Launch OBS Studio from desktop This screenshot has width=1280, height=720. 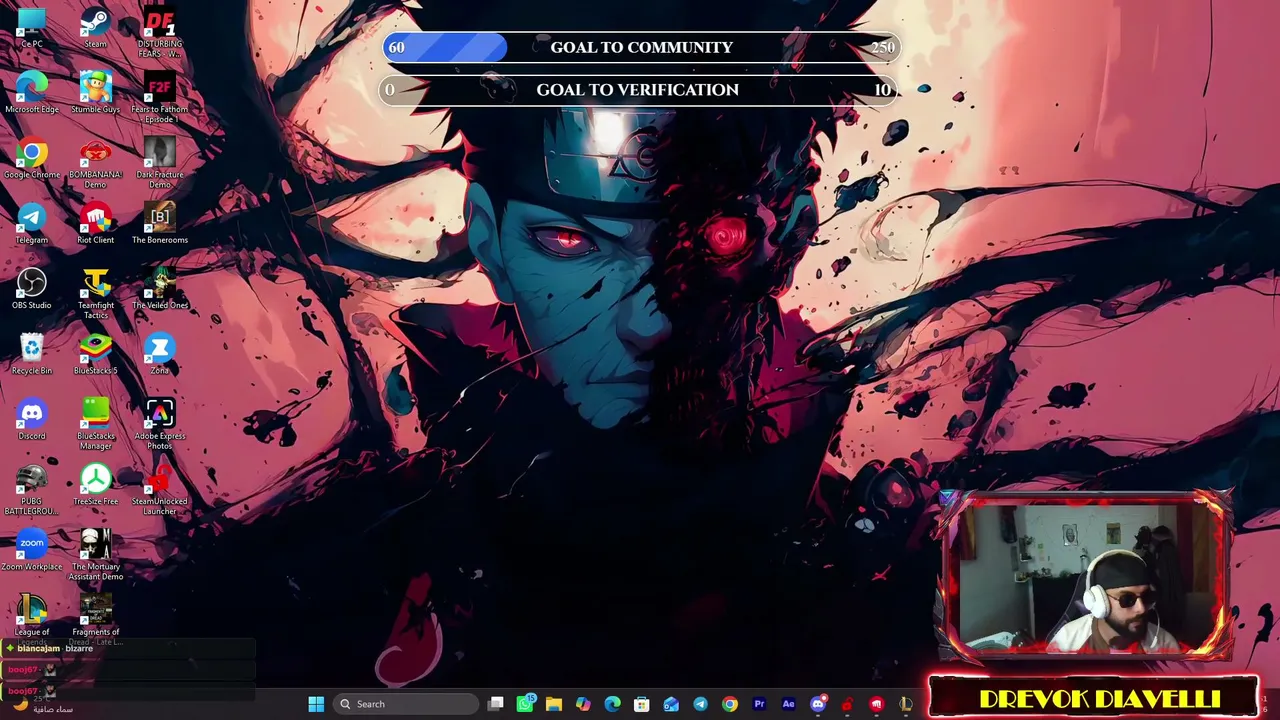click(32, 290)
